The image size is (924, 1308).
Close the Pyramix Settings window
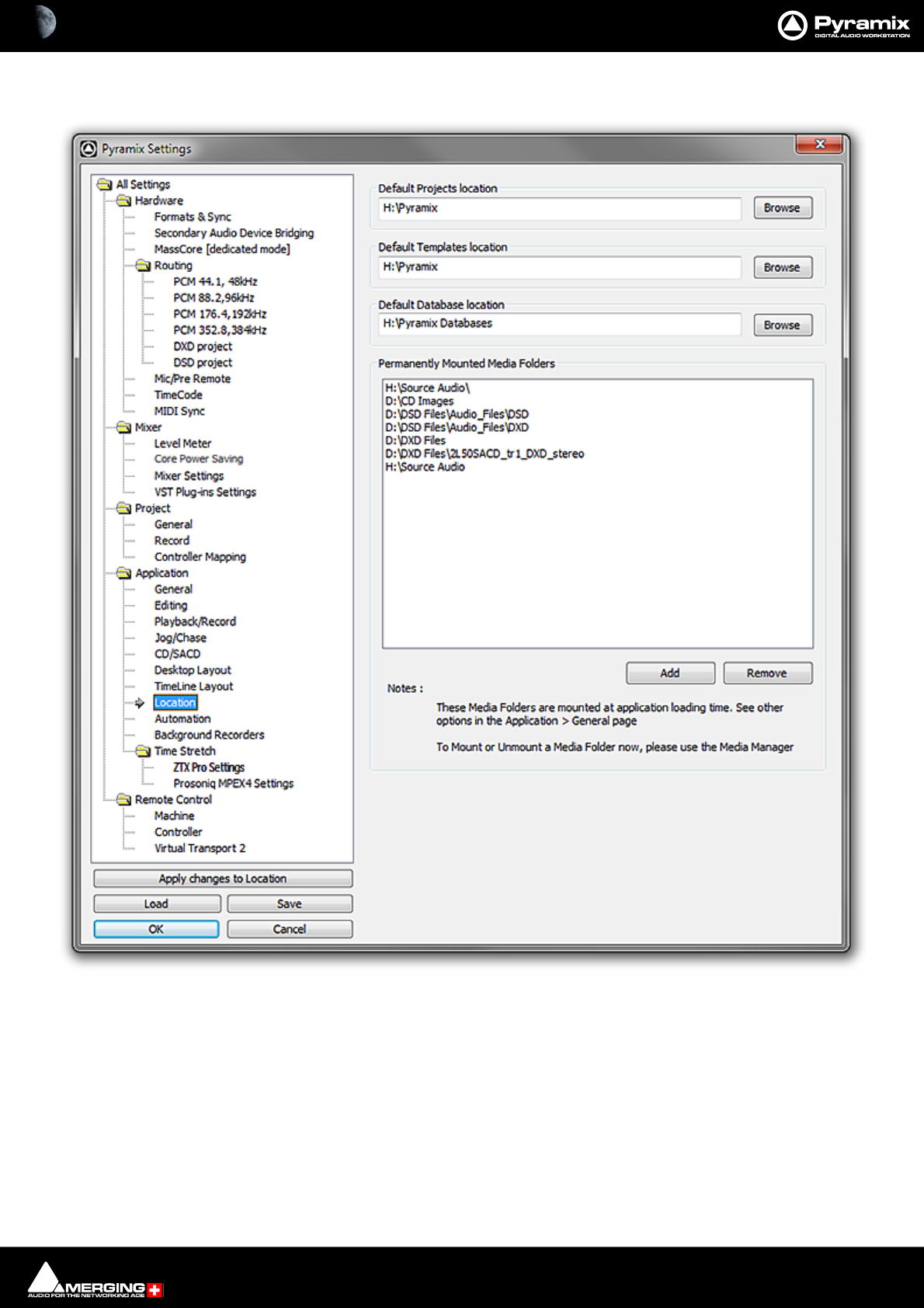pos(819,144)
